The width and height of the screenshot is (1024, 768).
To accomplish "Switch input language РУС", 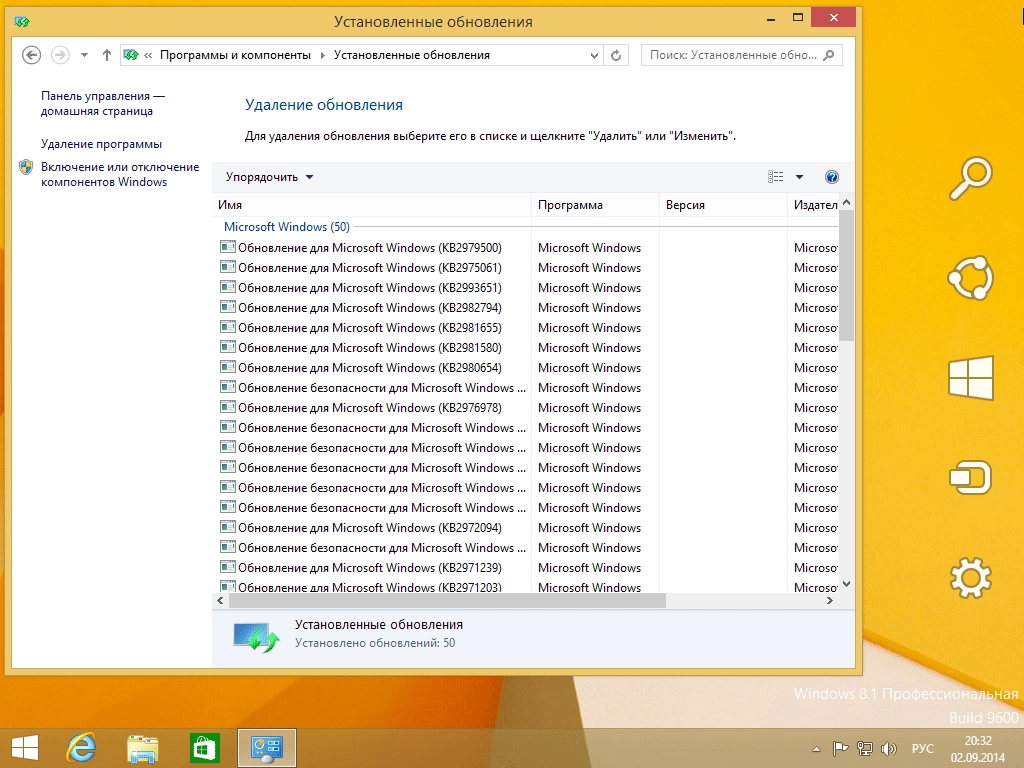I will point(922,749).
